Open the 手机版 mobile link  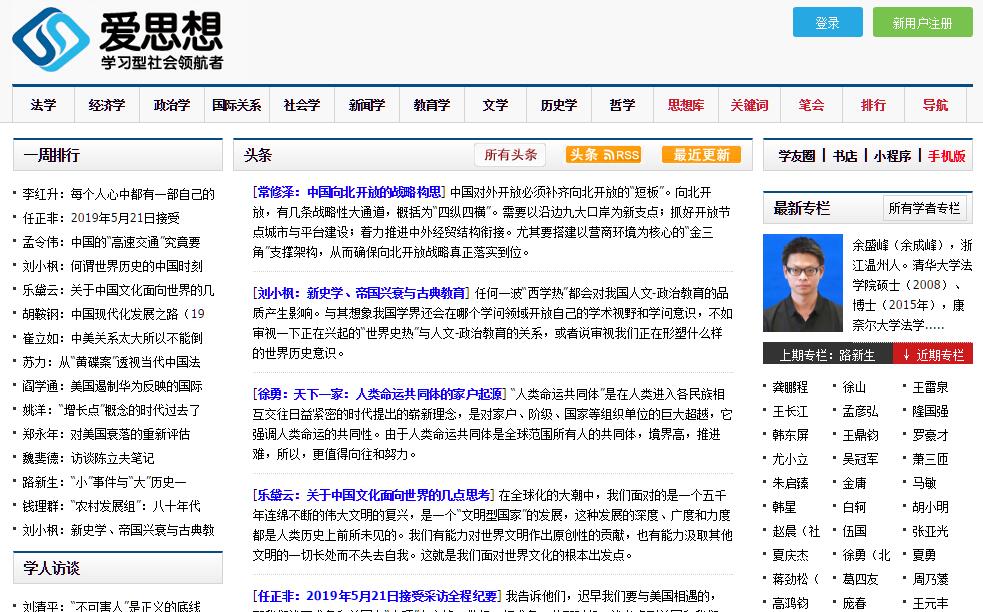tap(946, 156)
